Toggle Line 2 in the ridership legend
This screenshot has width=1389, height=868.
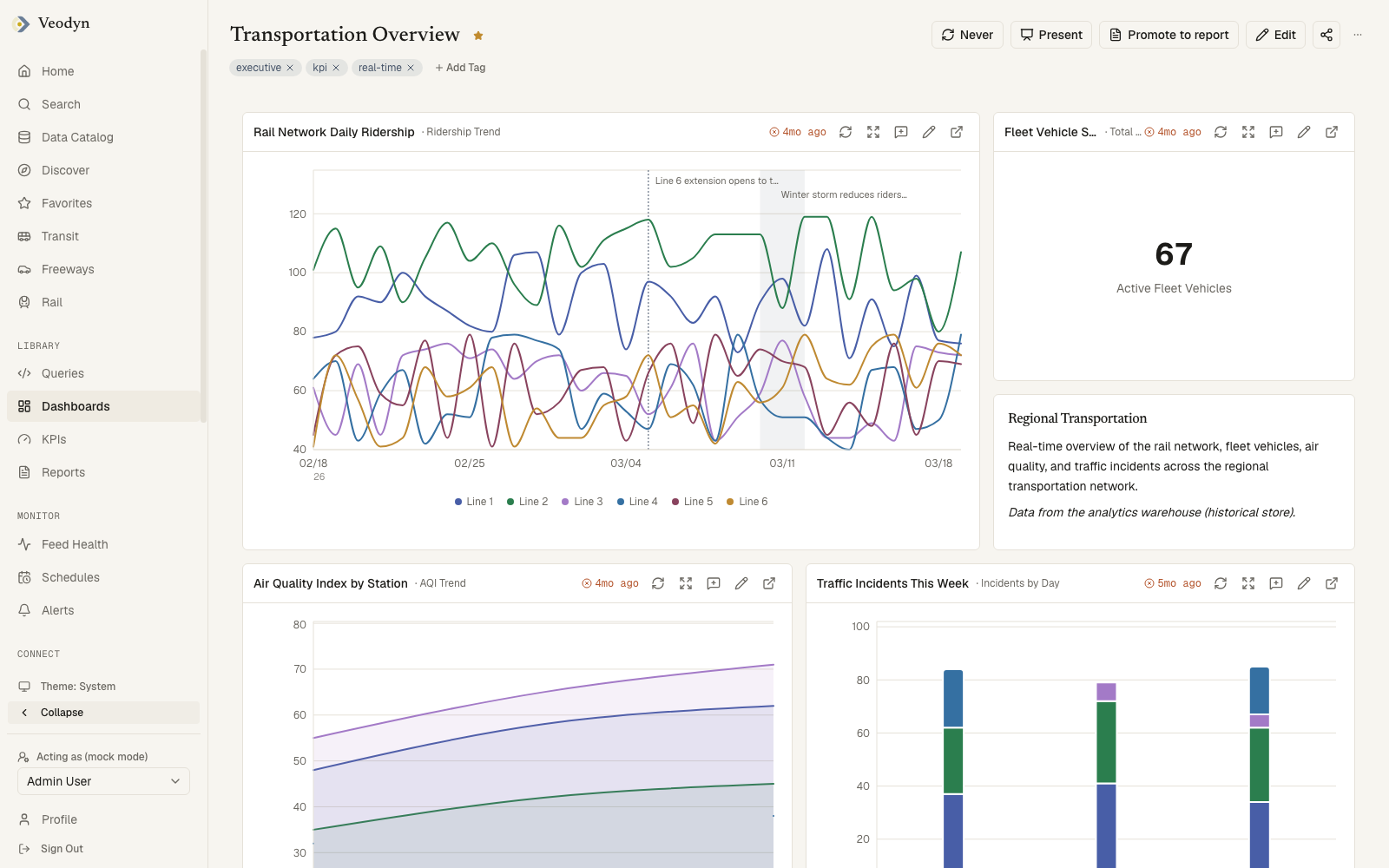(527, 502)
